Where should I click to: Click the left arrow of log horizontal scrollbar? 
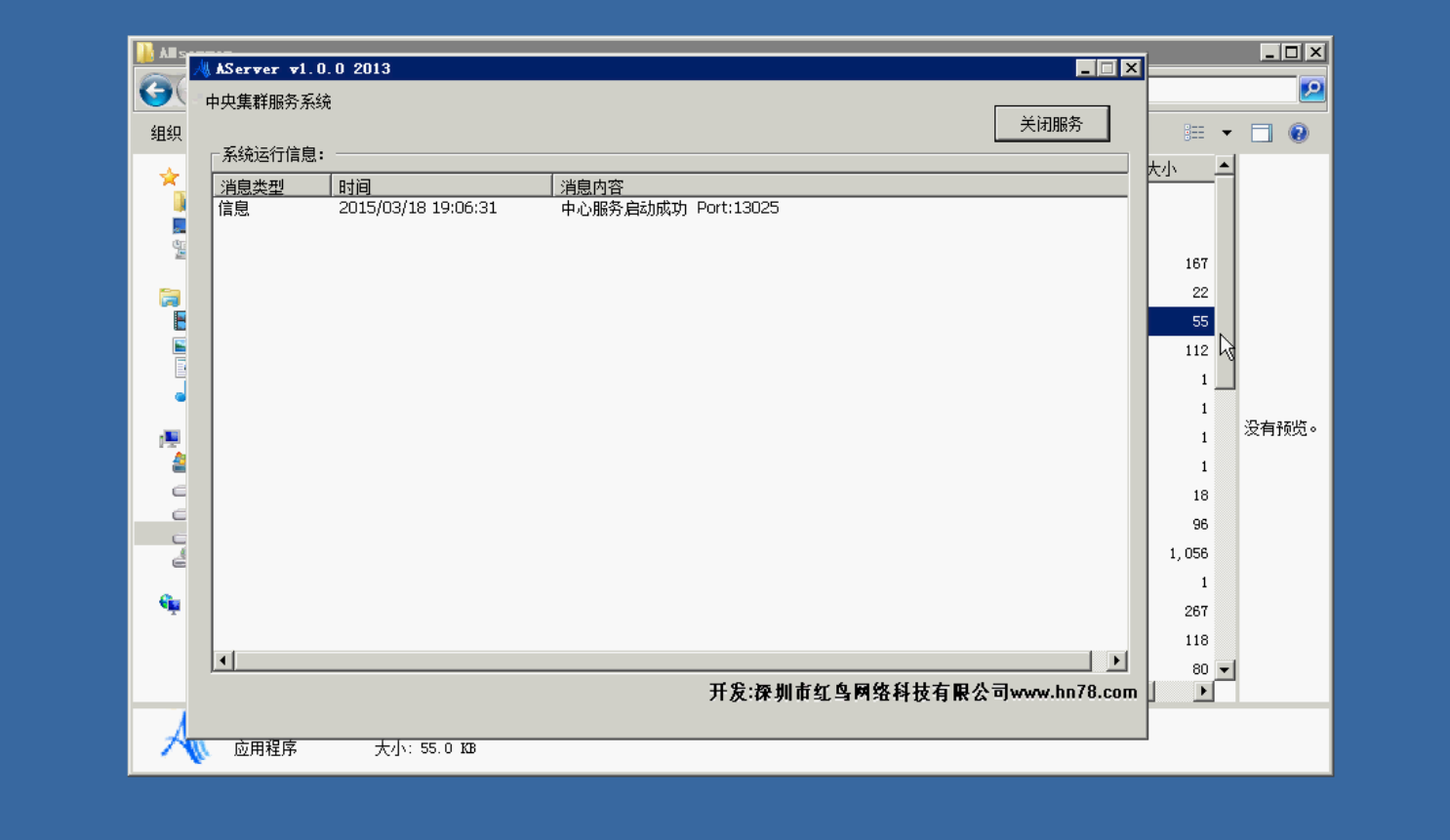223,660
